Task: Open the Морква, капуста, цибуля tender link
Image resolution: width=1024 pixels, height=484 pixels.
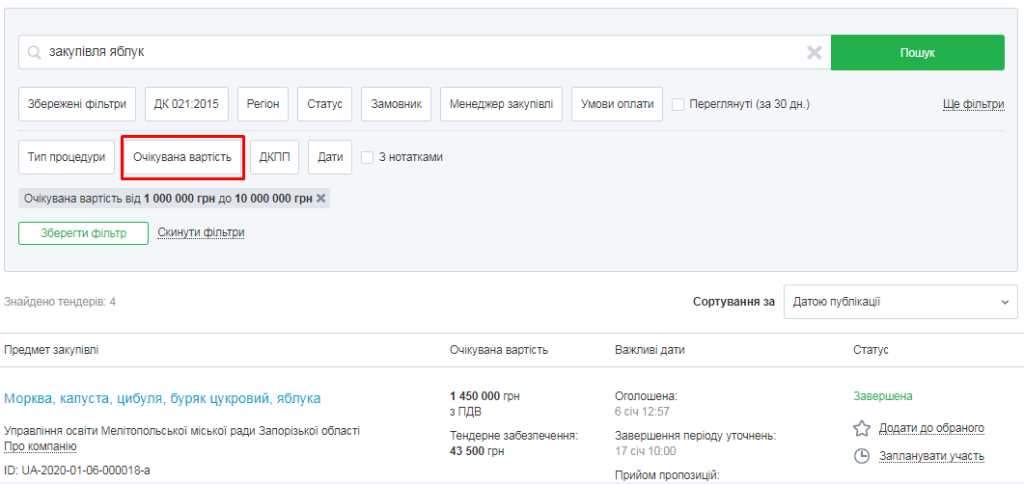Action: point(162,398)
